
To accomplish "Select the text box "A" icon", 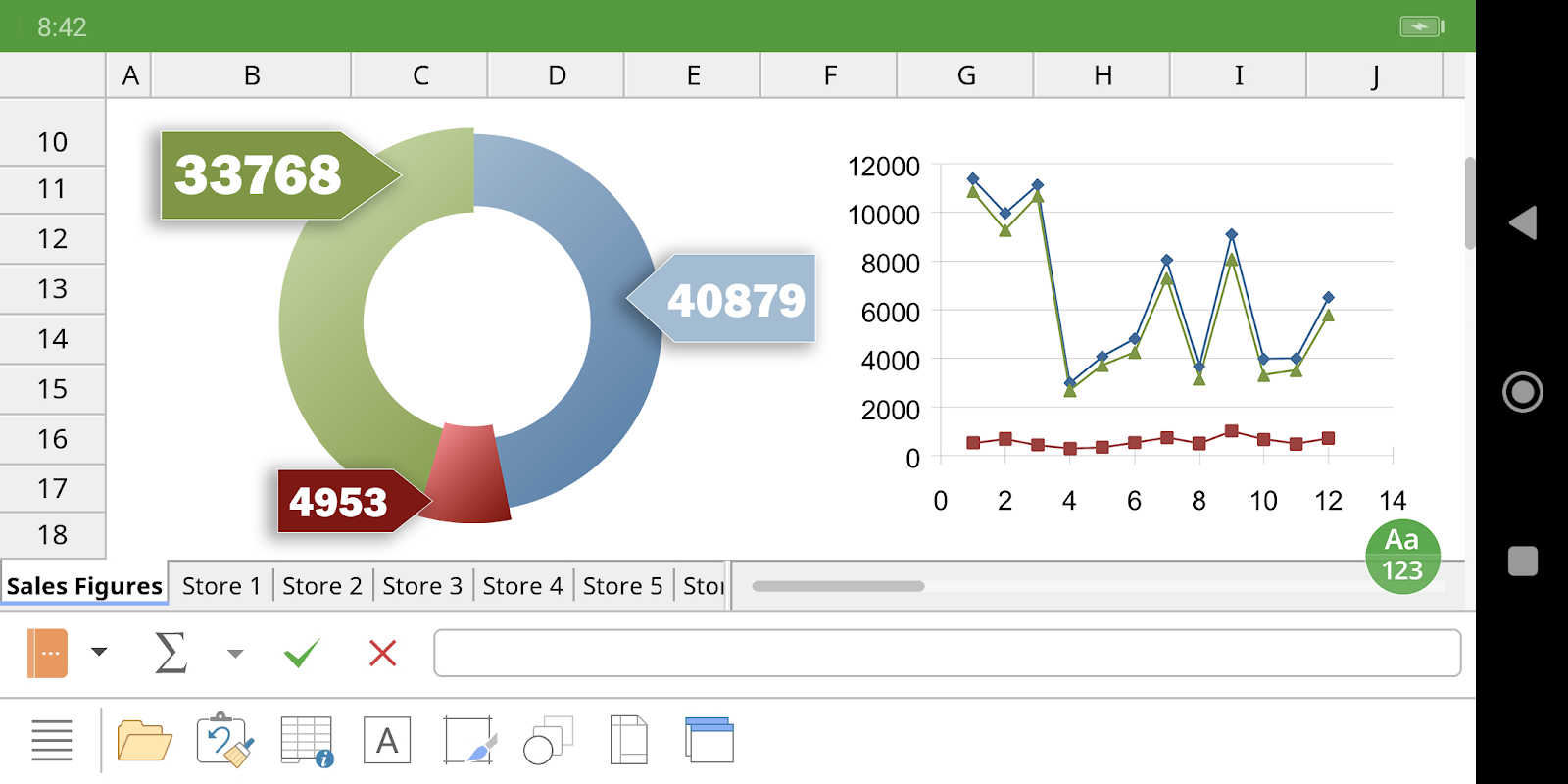I will coord(387,741).
